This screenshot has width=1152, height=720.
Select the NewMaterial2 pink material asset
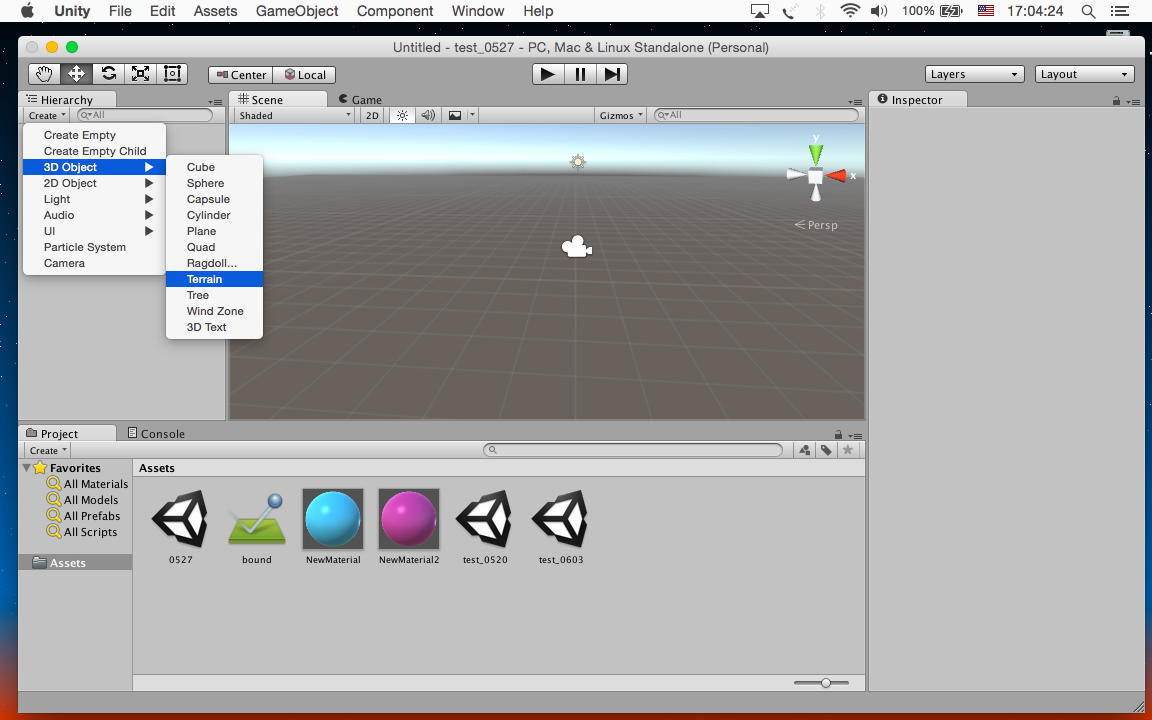(x=409, y=519)
